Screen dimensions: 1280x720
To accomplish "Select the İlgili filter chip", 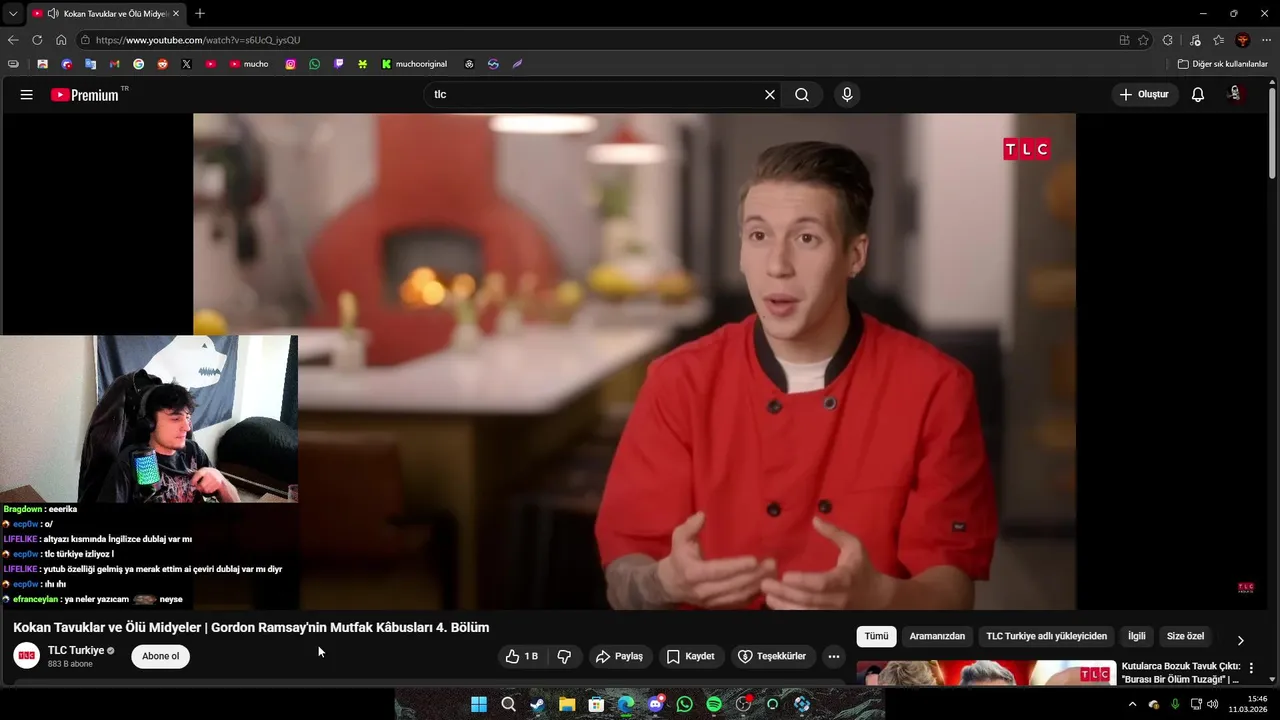I will (1137, 636).
